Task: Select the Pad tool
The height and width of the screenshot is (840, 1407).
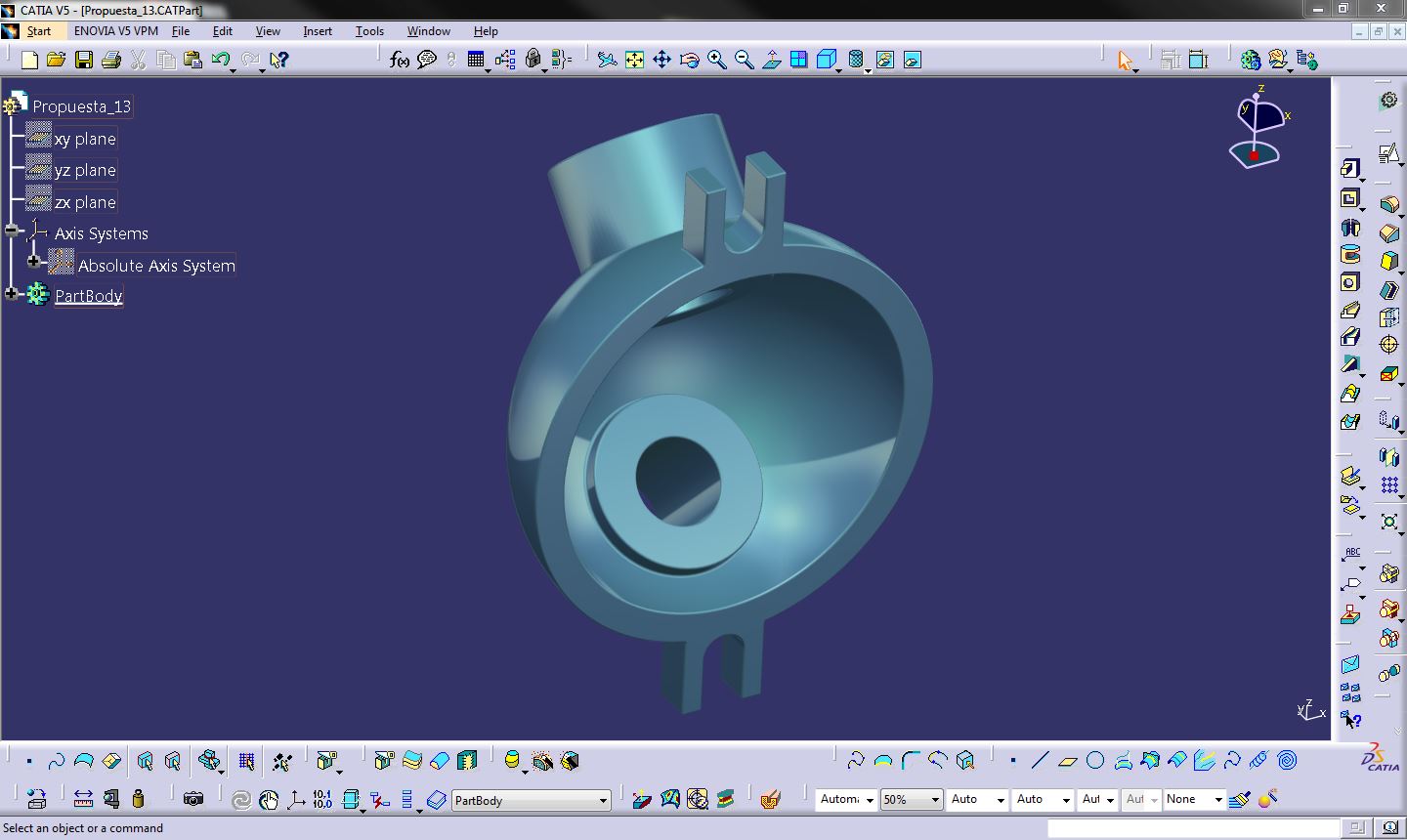Action: click(1350, 169)
